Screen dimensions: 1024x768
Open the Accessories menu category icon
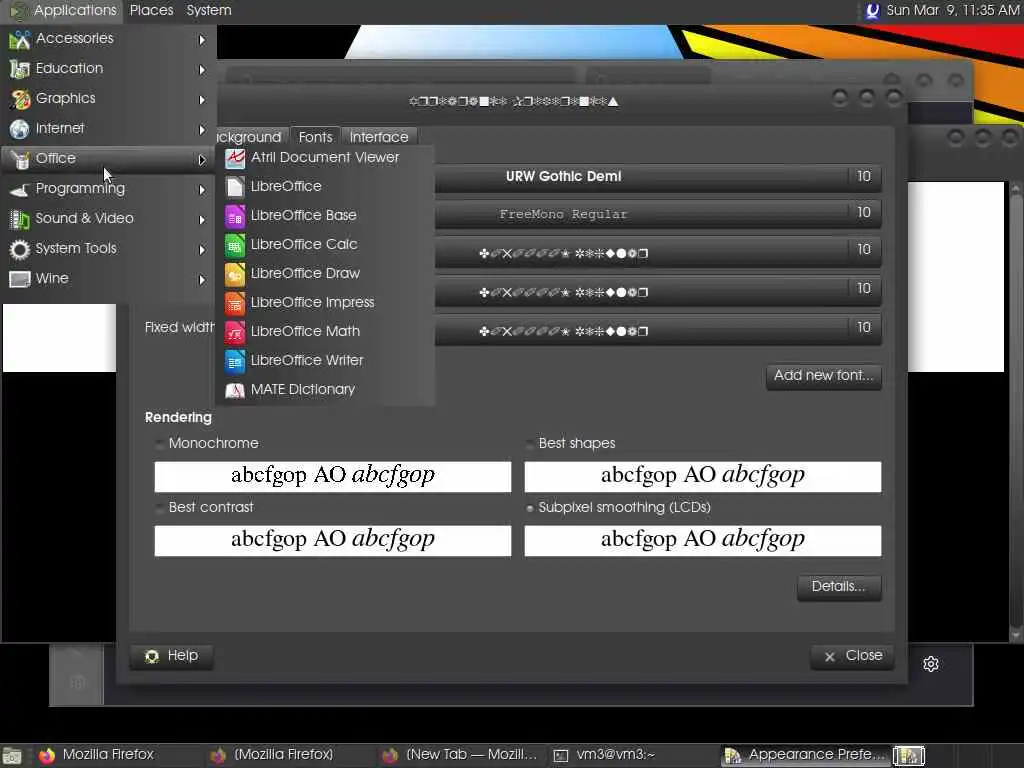pyautogui.click(x=20, y=40)
